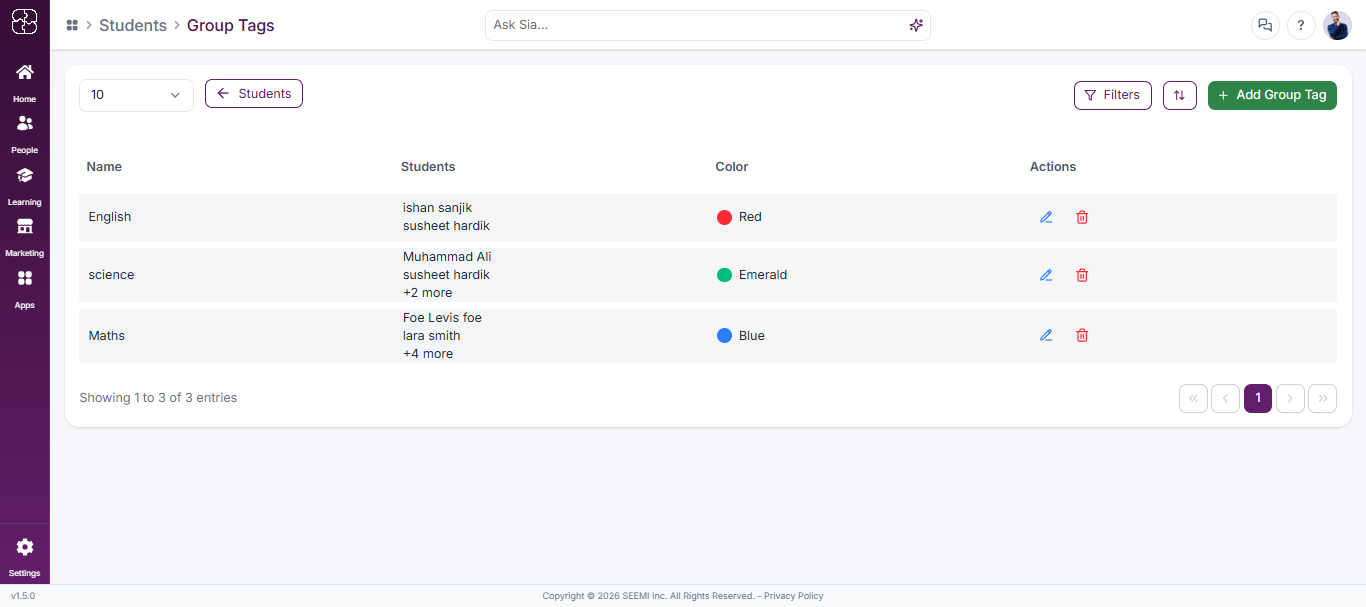Open the chat messages icon

point(1265,25)
